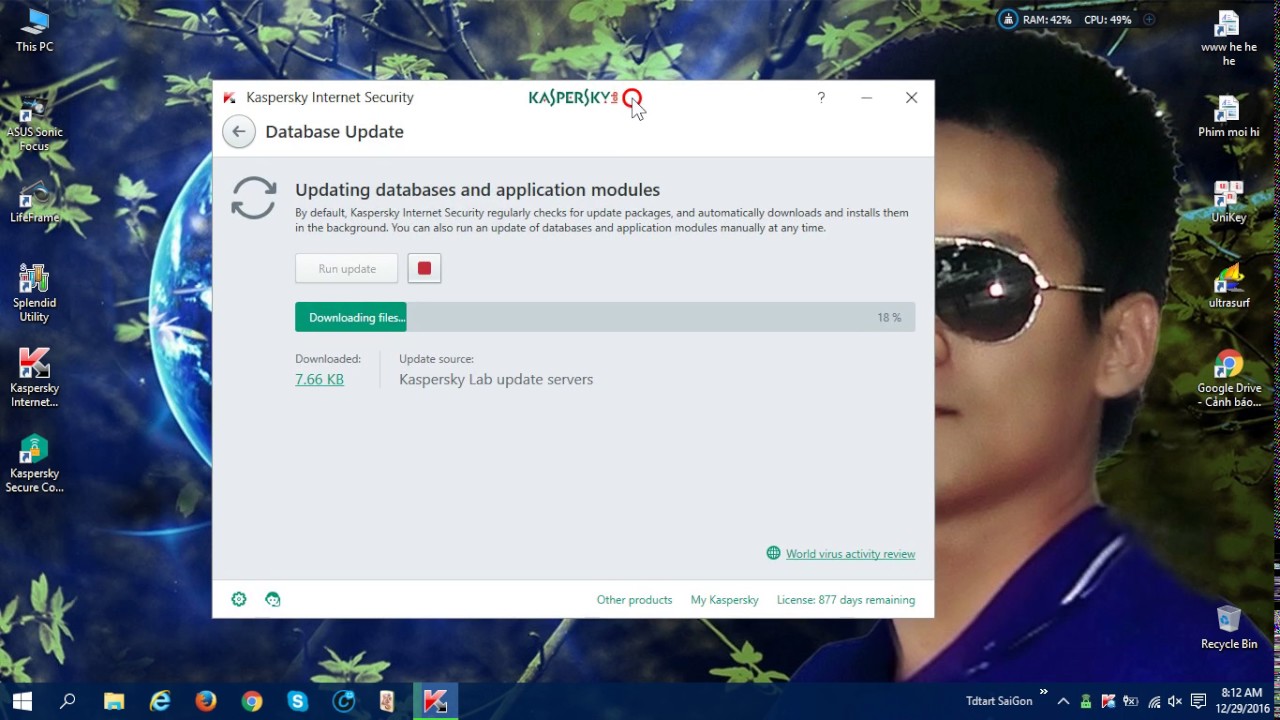Select This PC desktop icon
This screenshot has width=1280, height=720.
coord(34,30)
